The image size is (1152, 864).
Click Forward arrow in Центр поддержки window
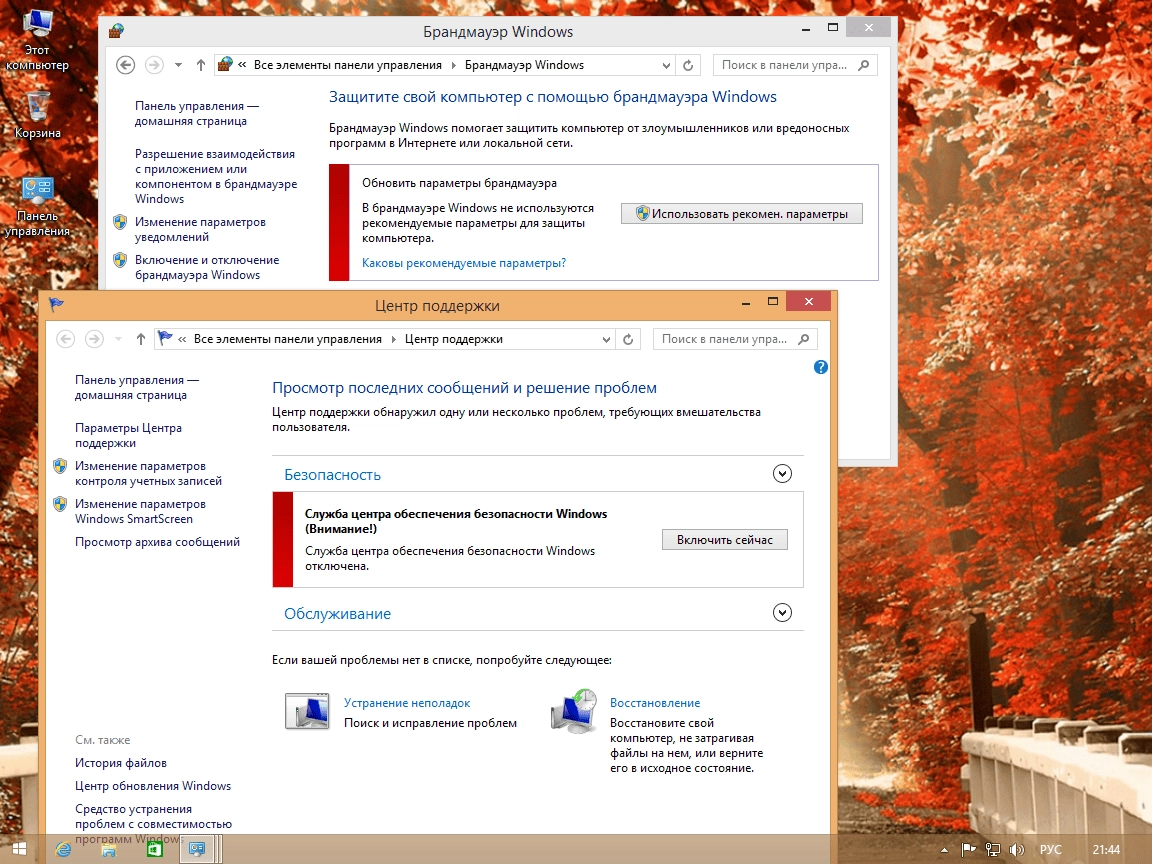click(x=94, y=339)
